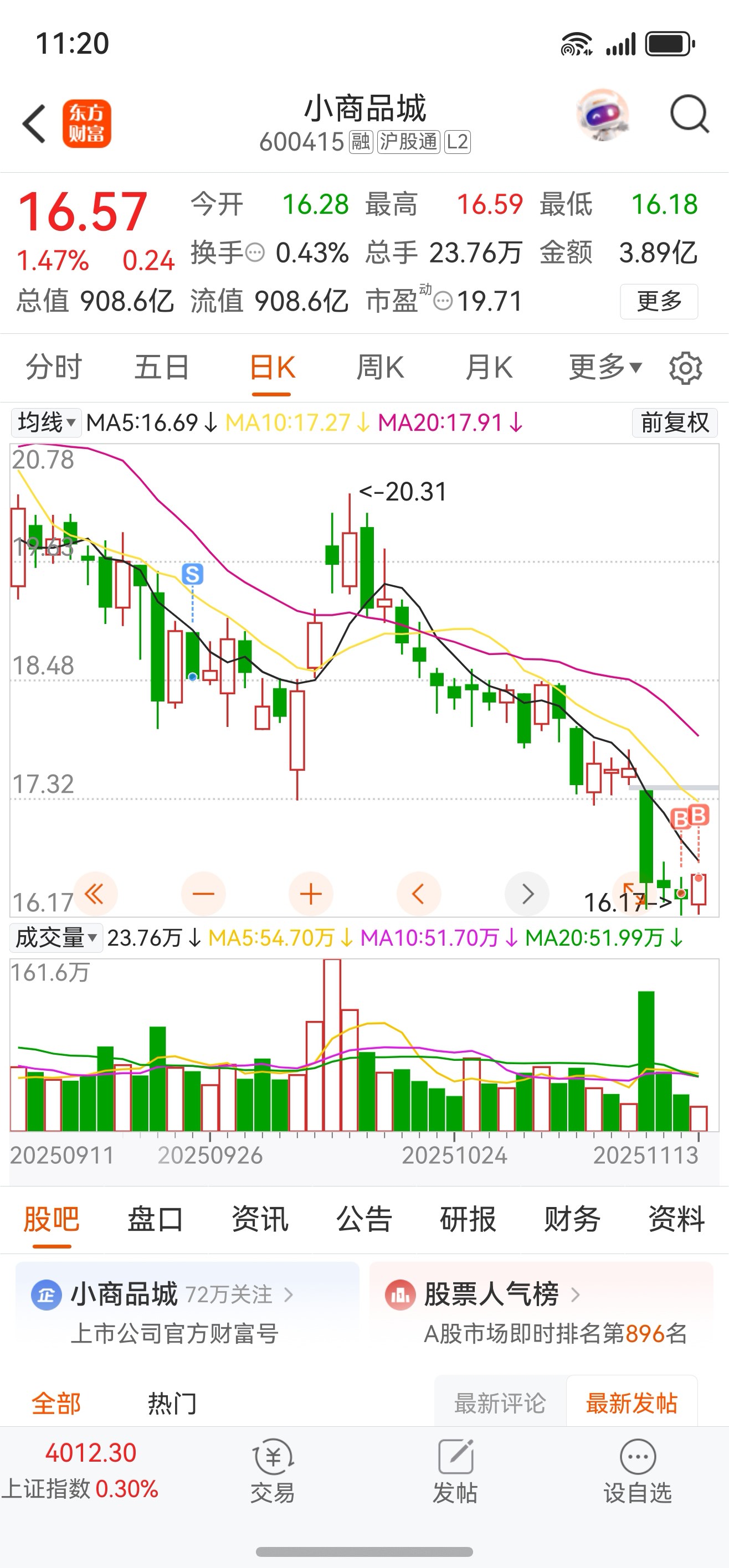This screenshot has height=1568, width=729.
Task: Move chart left with left chevron
Action: (x=418, y=894)
